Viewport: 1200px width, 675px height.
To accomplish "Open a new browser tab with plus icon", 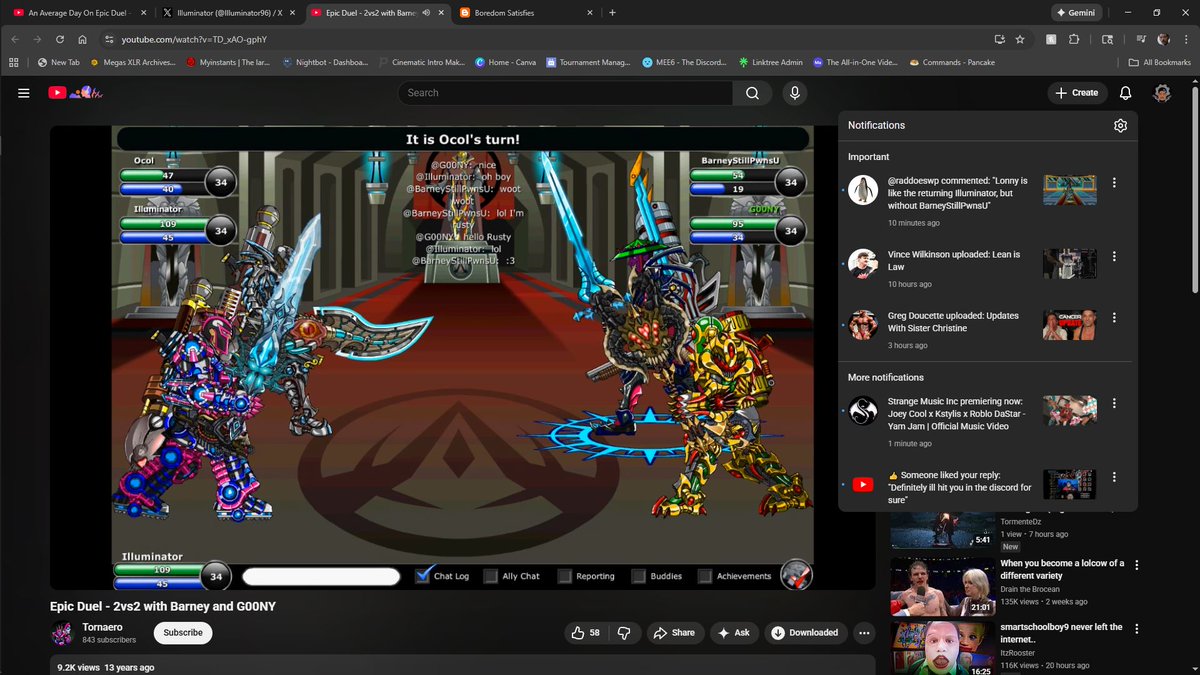I will [612, 13].
